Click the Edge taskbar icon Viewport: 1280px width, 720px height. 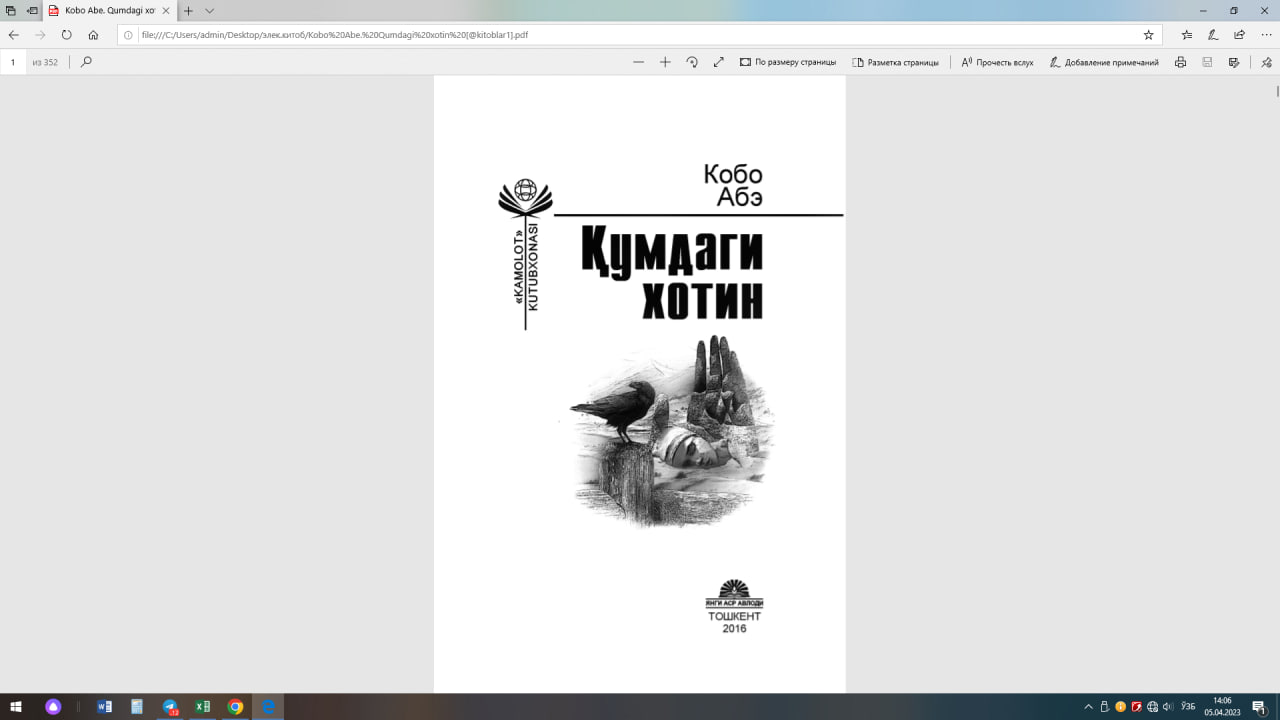pos(267,706)
